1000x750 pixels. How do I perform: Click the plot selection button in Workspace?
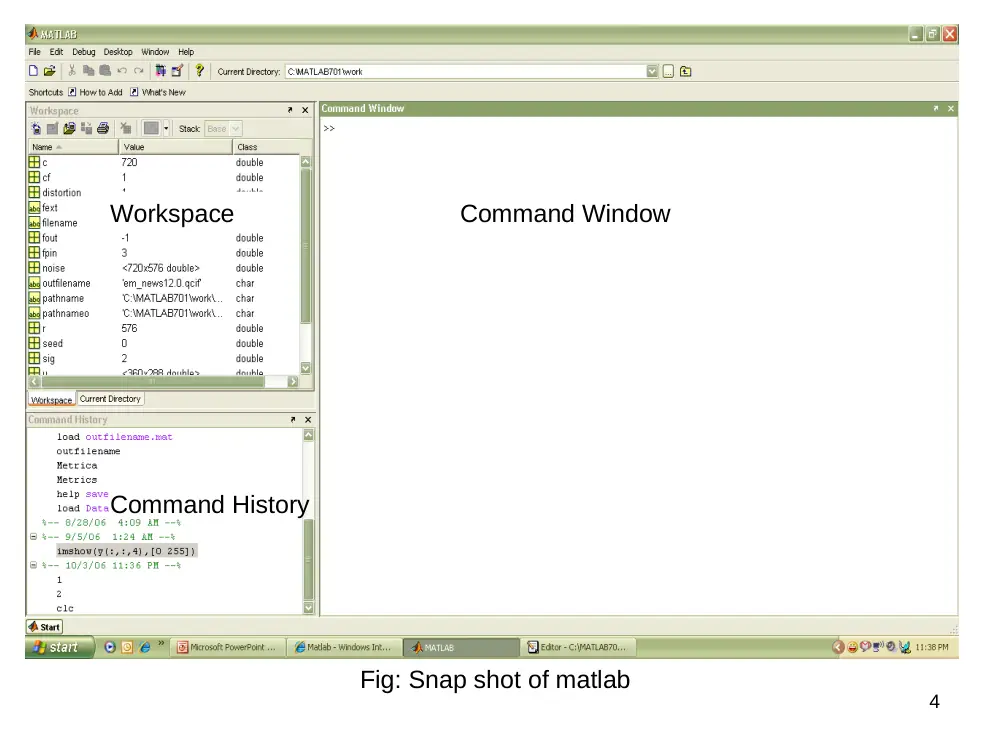151,129
